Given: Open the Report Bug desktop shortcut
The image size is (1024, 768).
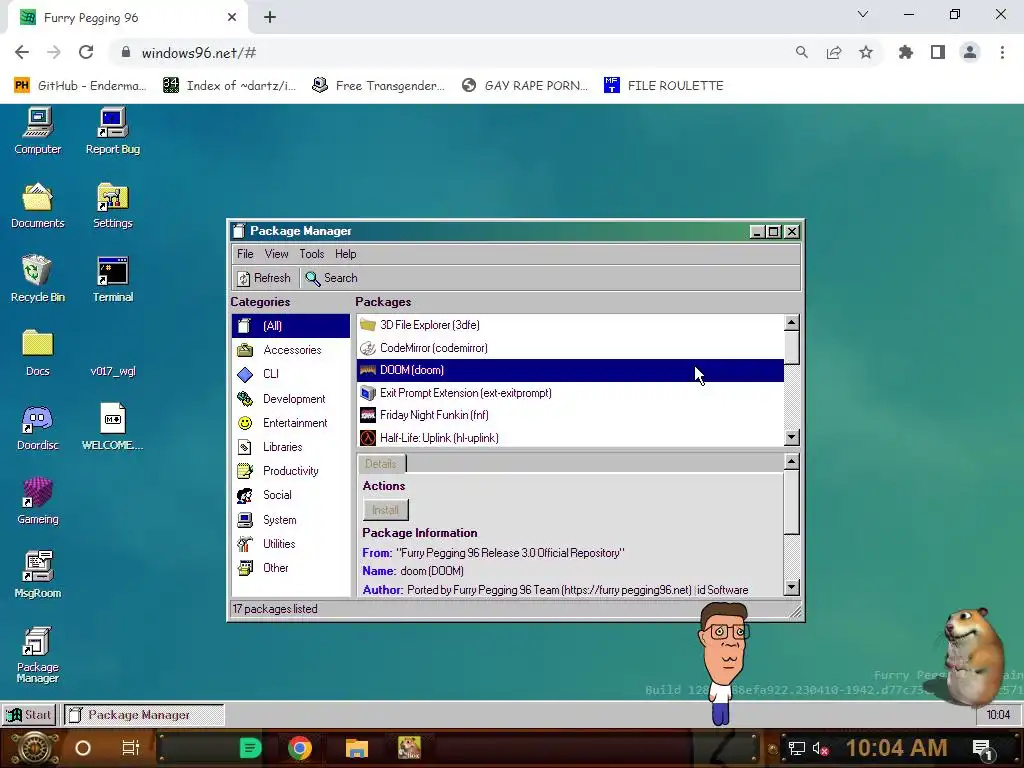Looking at the screenshot, I should click(x=112, y=131).
